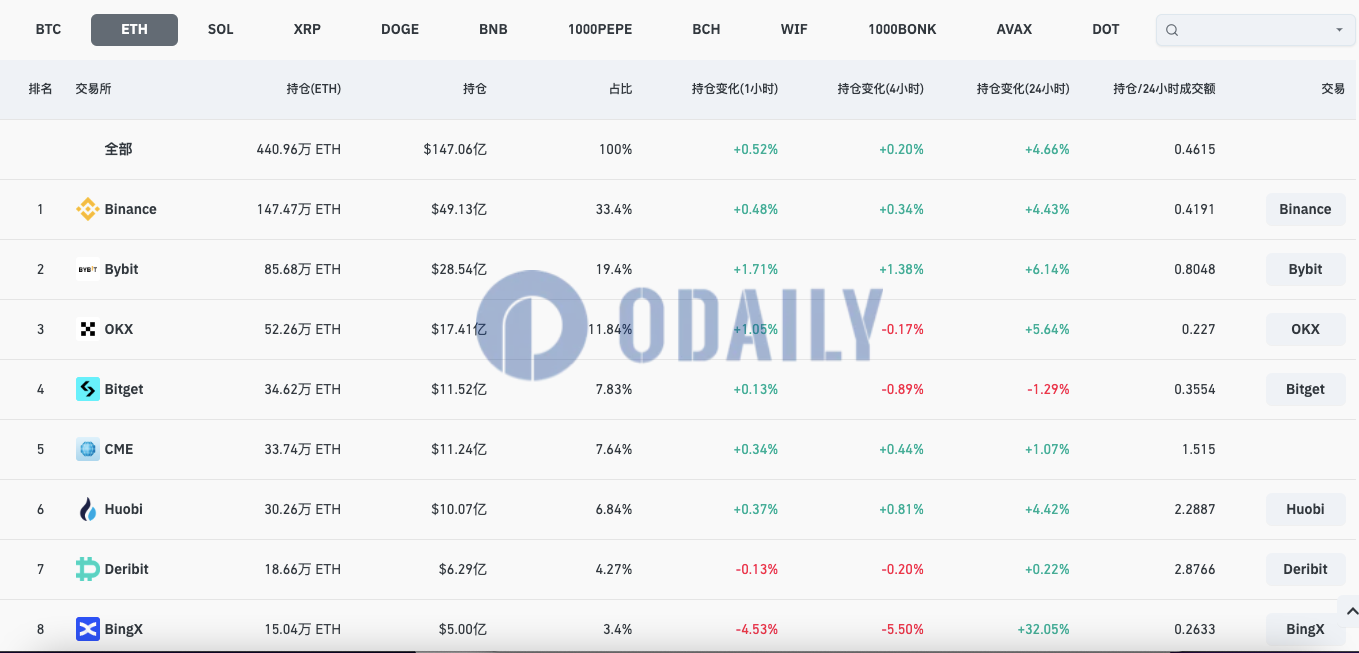Open the 1000BONK tab
1359x653 pixels.
902,29
